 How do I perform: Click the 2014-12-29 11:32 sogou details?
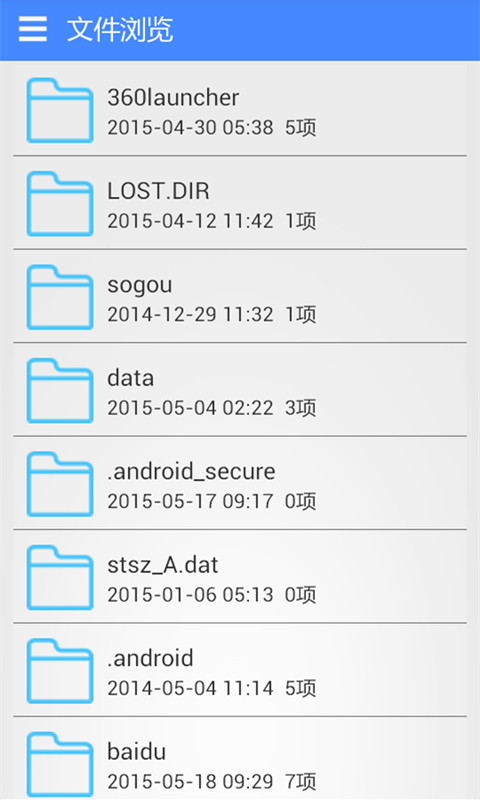[212, 314]
